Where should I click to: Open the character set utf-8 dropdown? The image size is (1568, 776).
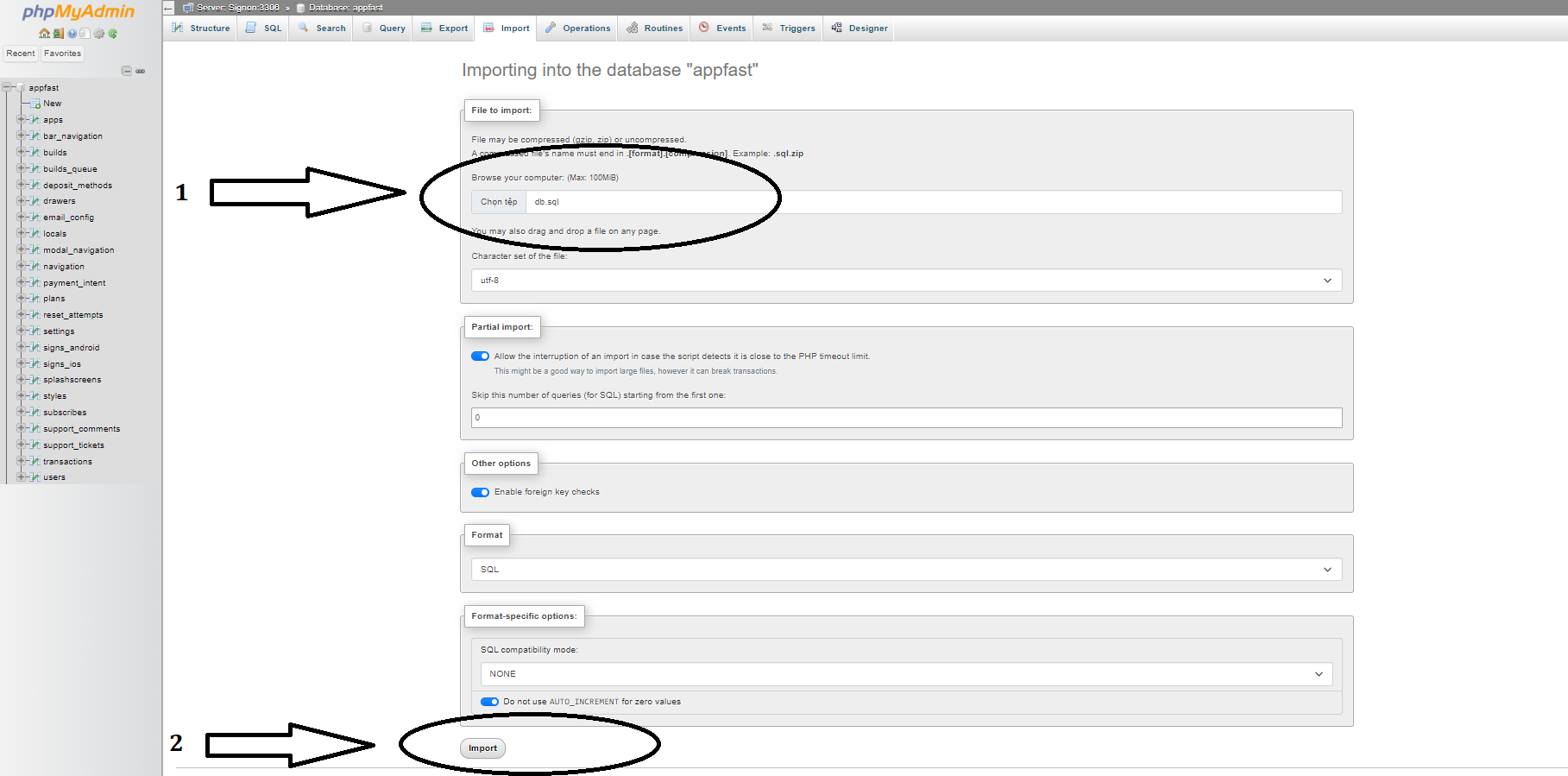[x=906, y=281]
